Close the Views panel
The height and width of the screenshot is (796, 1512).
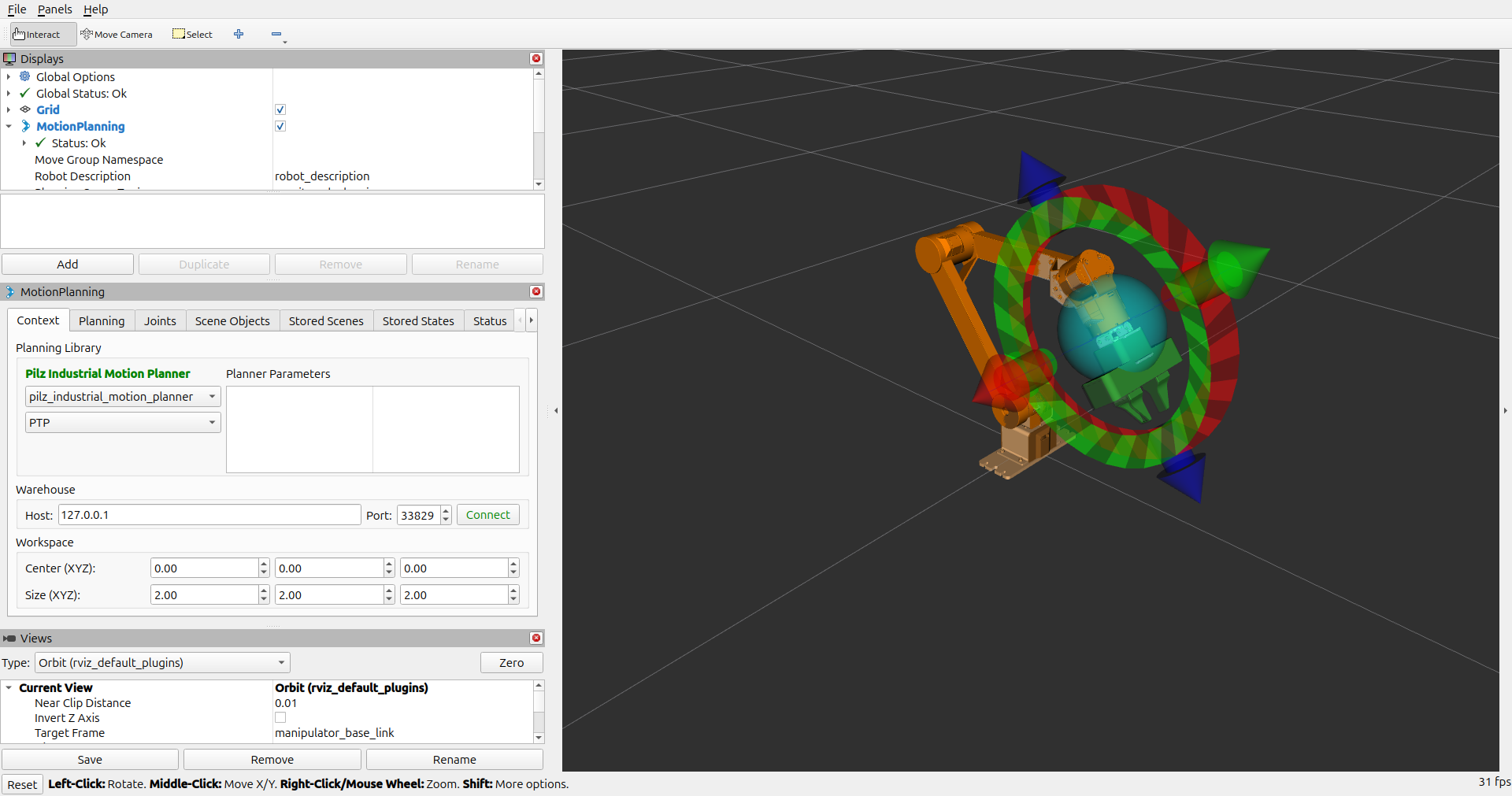[x=536, y=638]
